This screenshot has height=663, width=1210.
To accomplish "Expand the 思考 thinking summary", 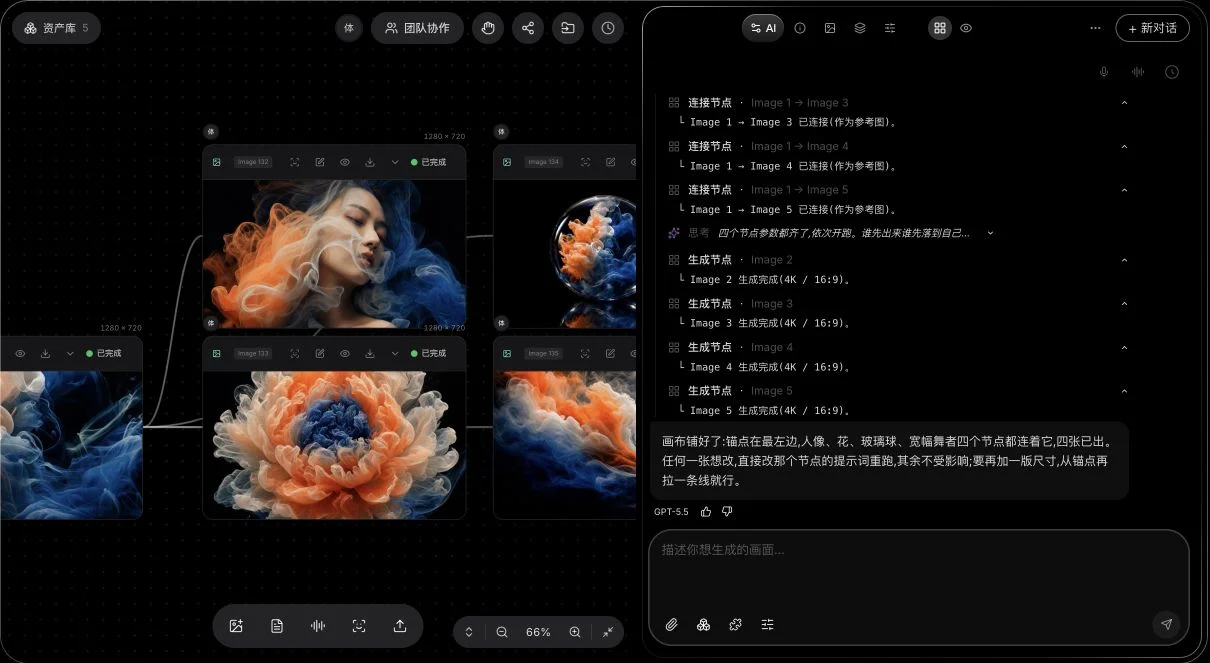I will [990, 233].
